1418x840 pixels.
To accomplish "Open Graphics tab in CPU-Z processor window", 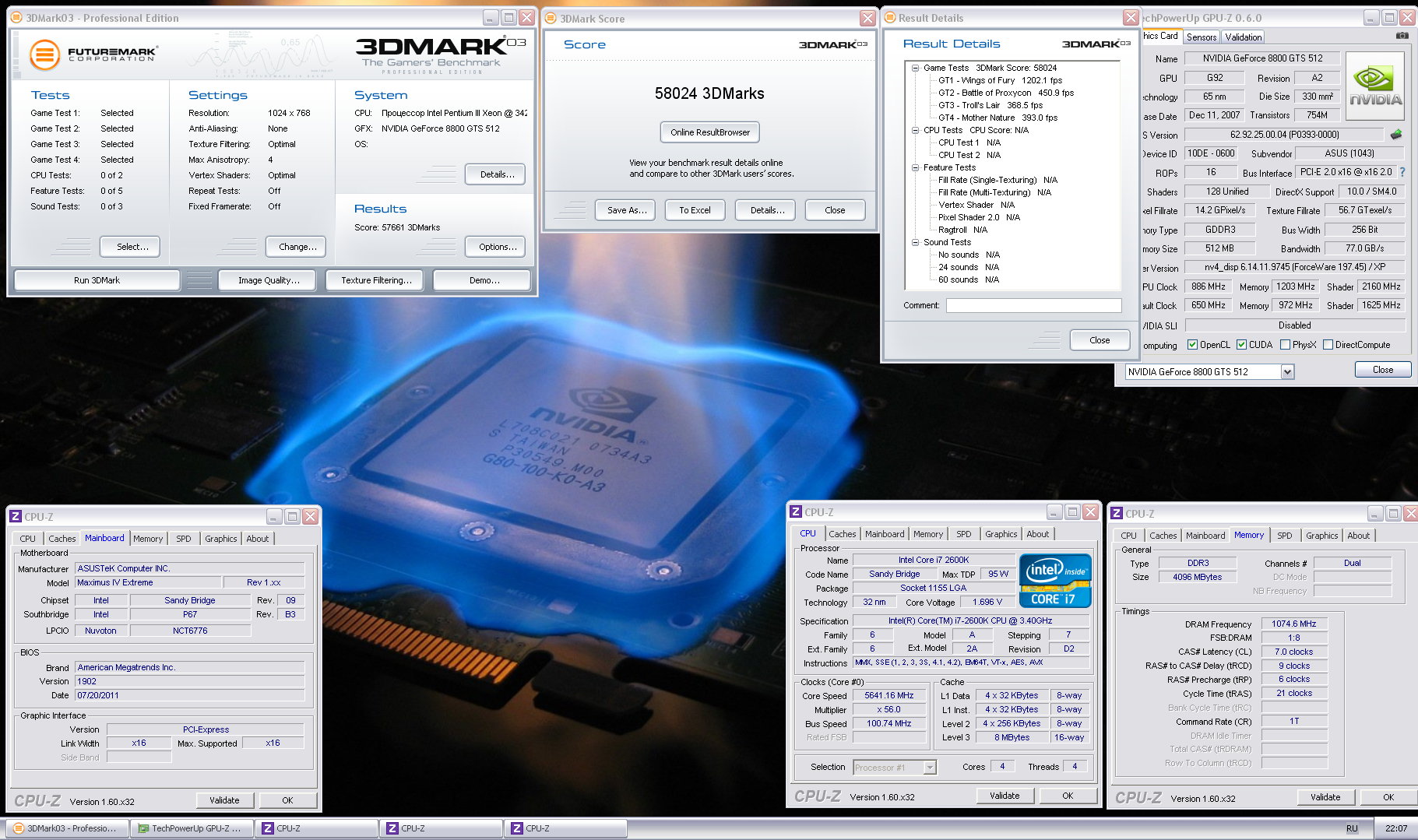I will 1001,534.
